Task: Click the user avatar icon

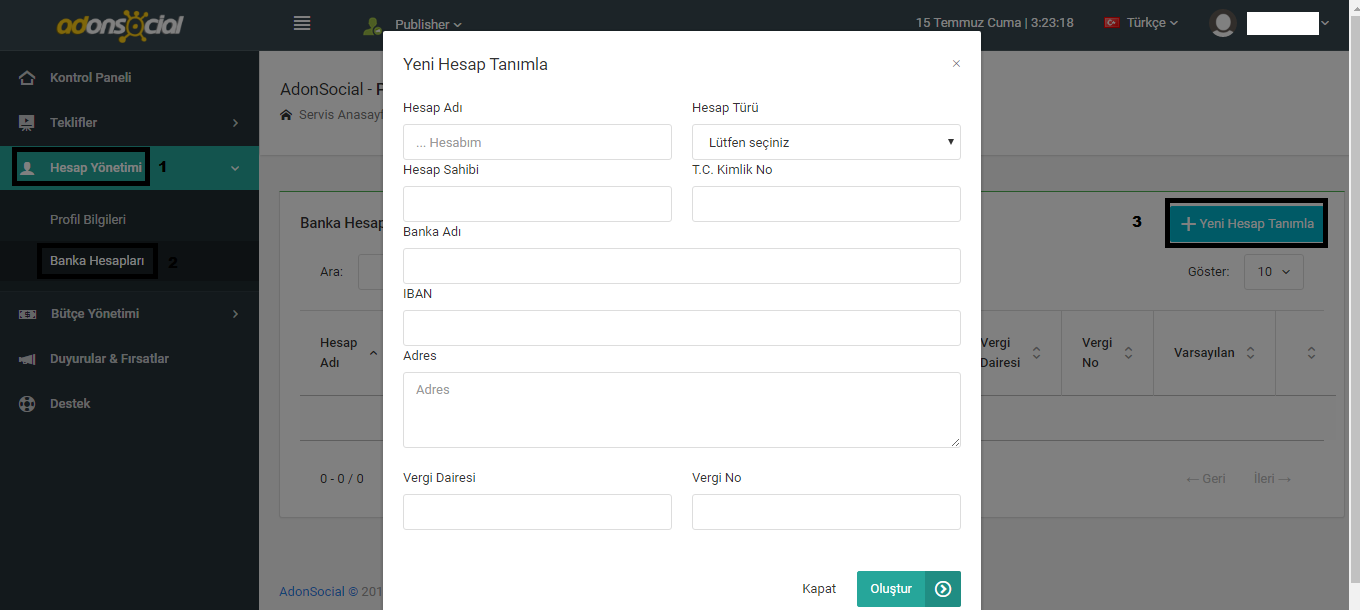Action: 1223,23
